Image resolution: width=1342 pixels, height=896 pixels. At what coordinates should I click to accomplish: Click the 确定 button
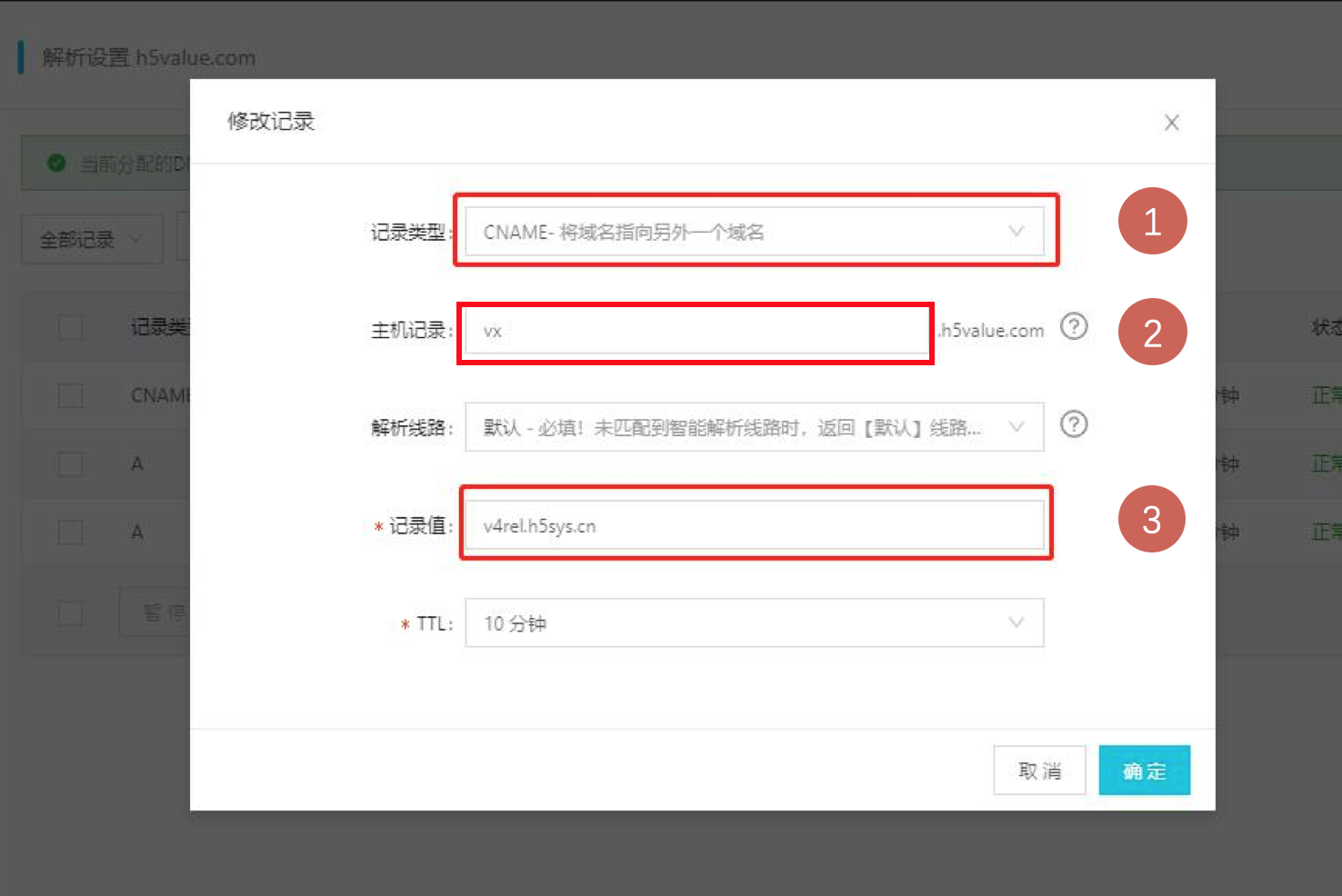tap(1144, 771)
